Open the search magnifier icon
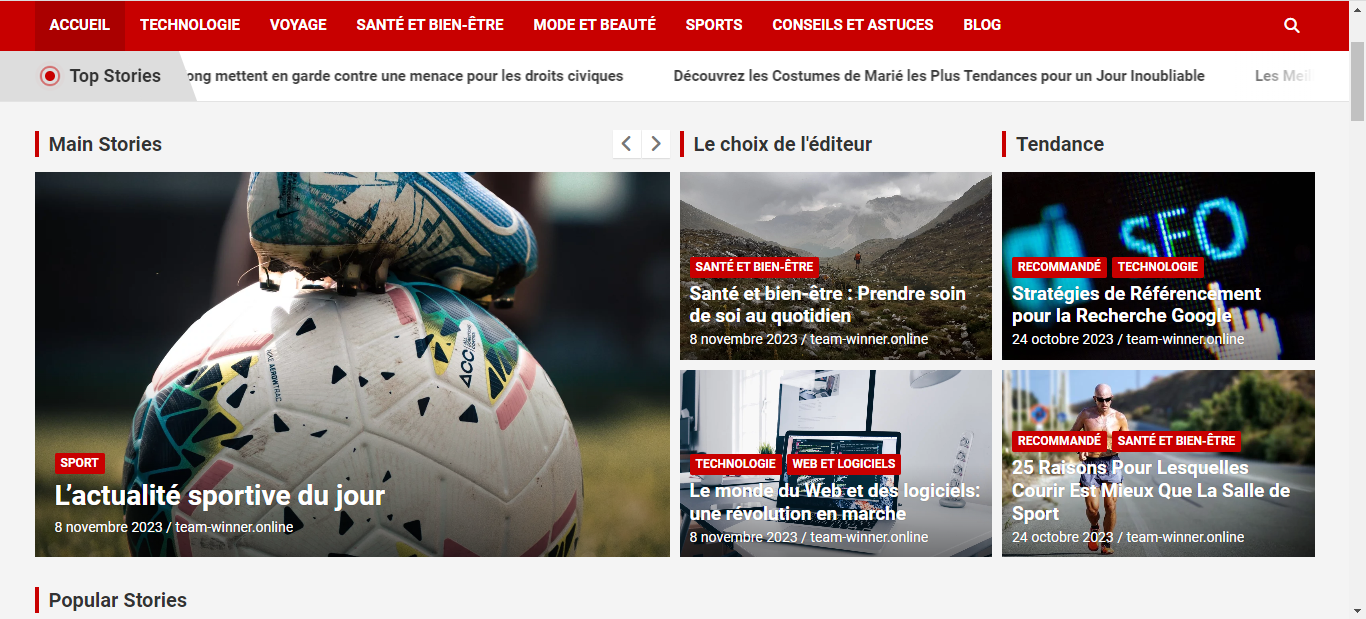Viewport: 1366px width, 619px height. click(1292, 25)
